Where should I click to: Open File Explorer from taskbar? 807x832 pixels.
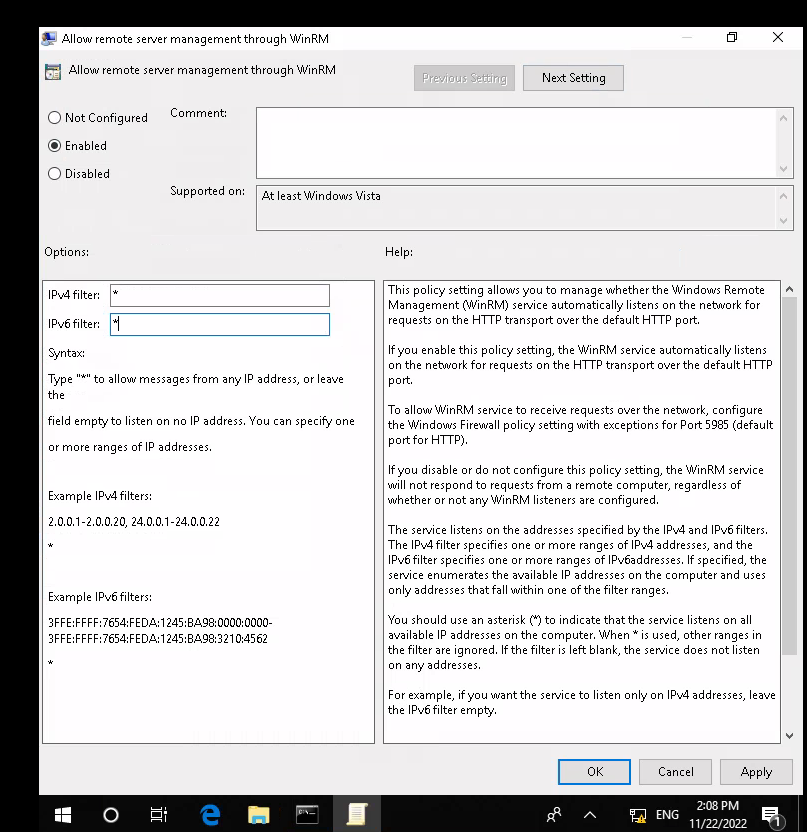click(258, 814)
